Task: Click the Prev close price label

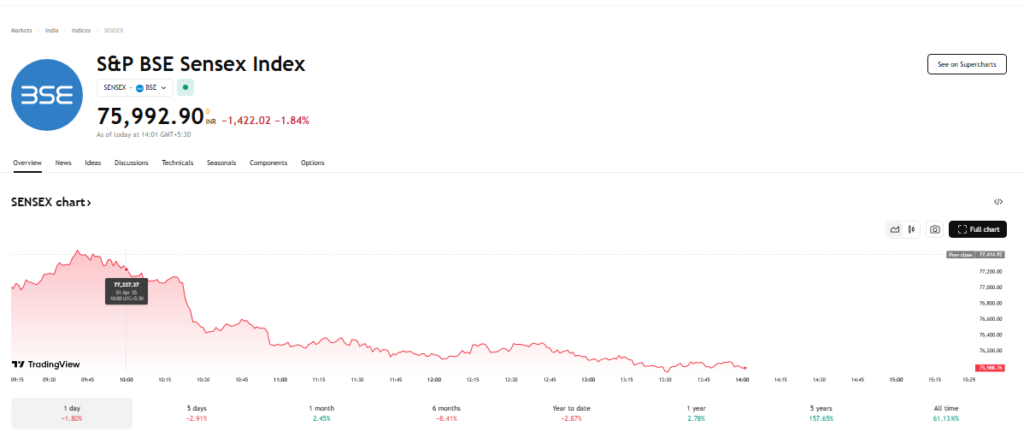Action: (975, 255)
